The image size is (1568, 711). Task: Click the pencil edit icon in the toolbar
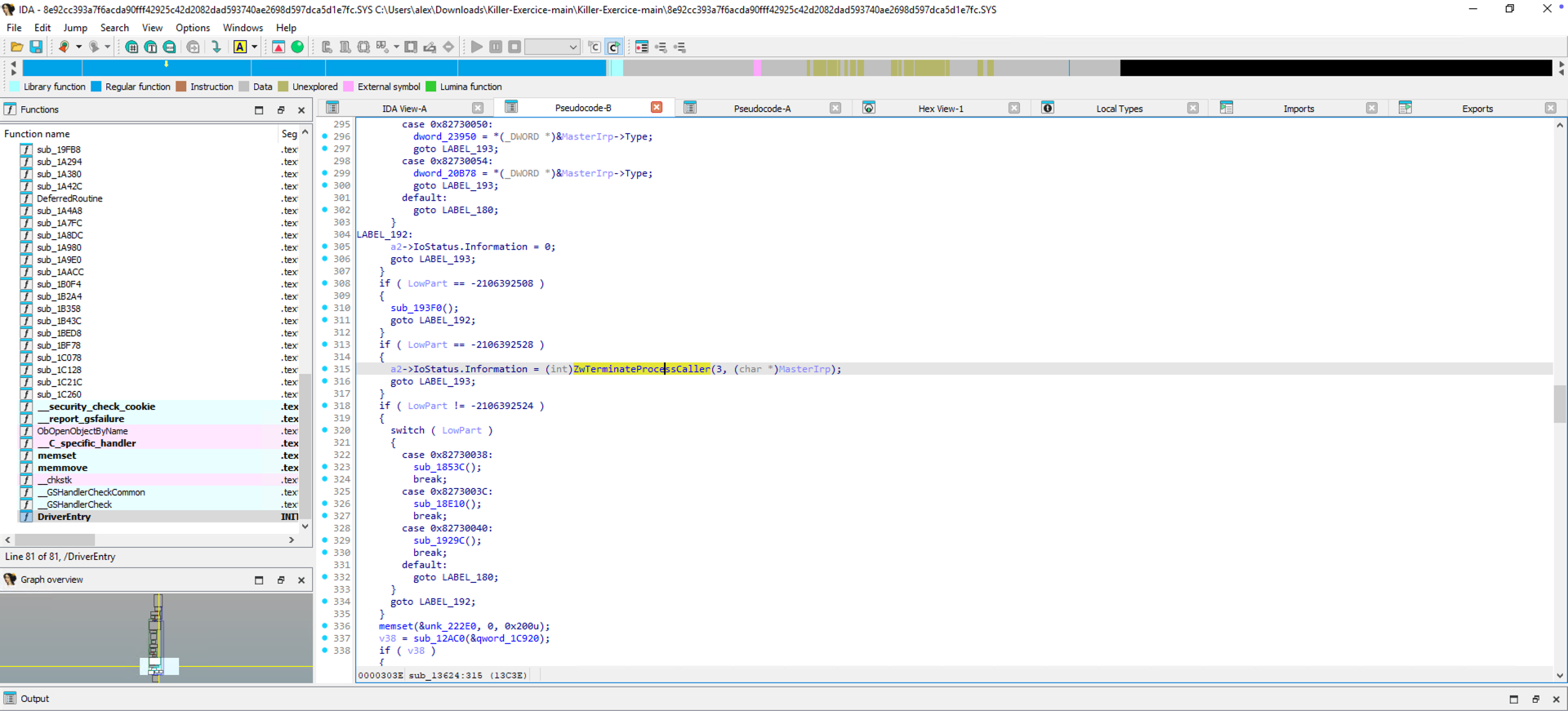tap(430, 47)
